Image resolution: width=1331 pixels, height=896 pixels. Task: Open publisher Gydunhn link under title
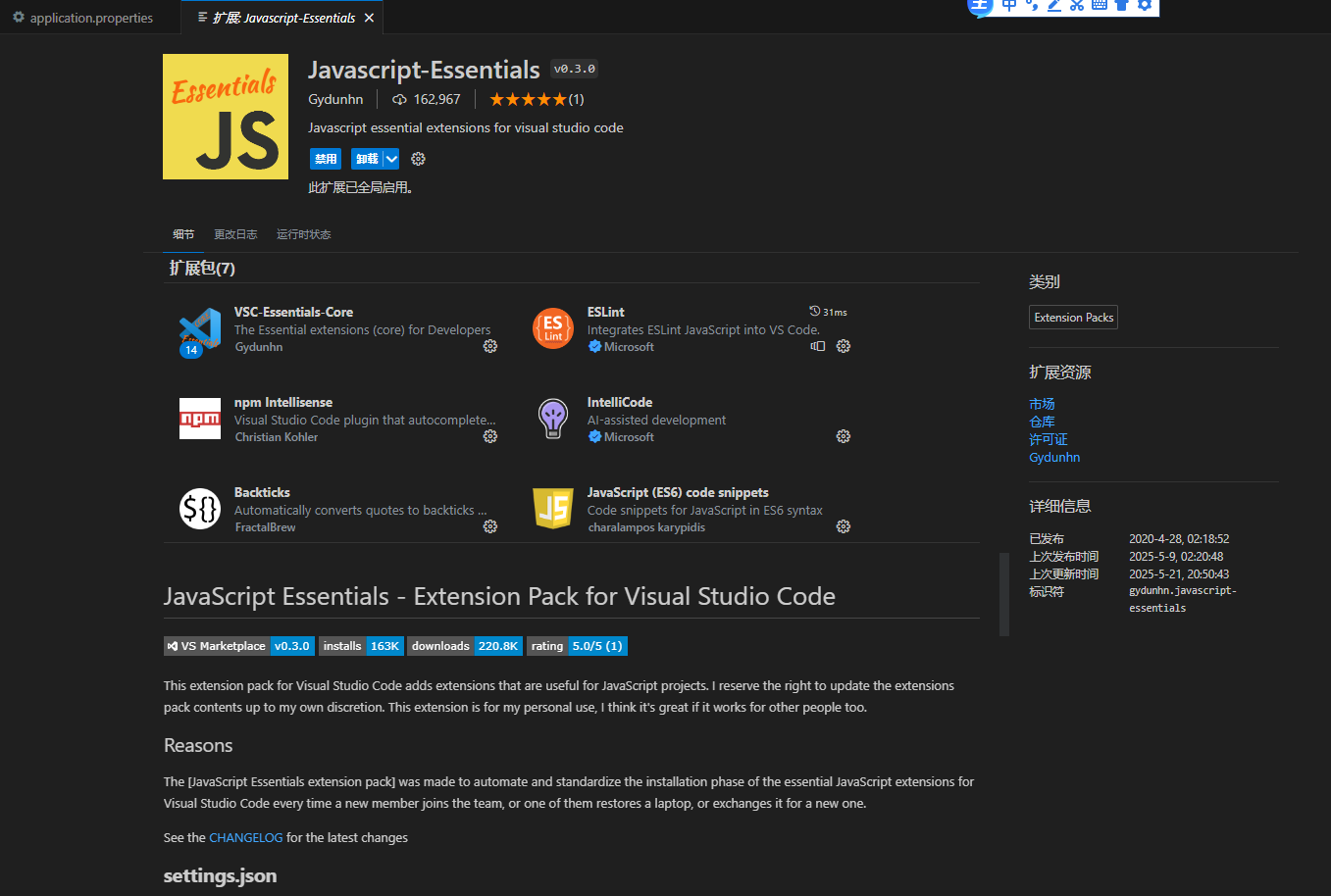pos(335,99)
